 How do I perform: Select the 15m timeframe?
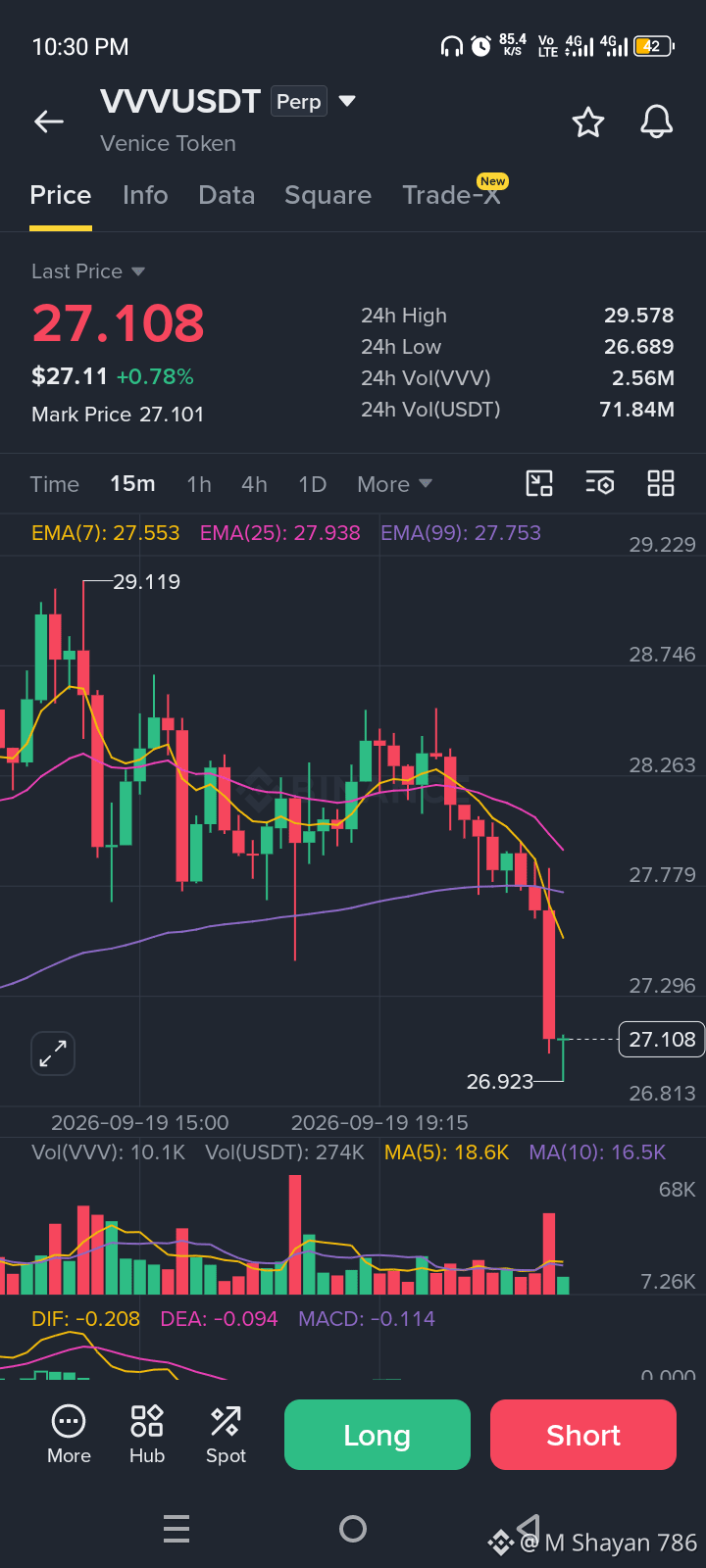pos(132,484)
